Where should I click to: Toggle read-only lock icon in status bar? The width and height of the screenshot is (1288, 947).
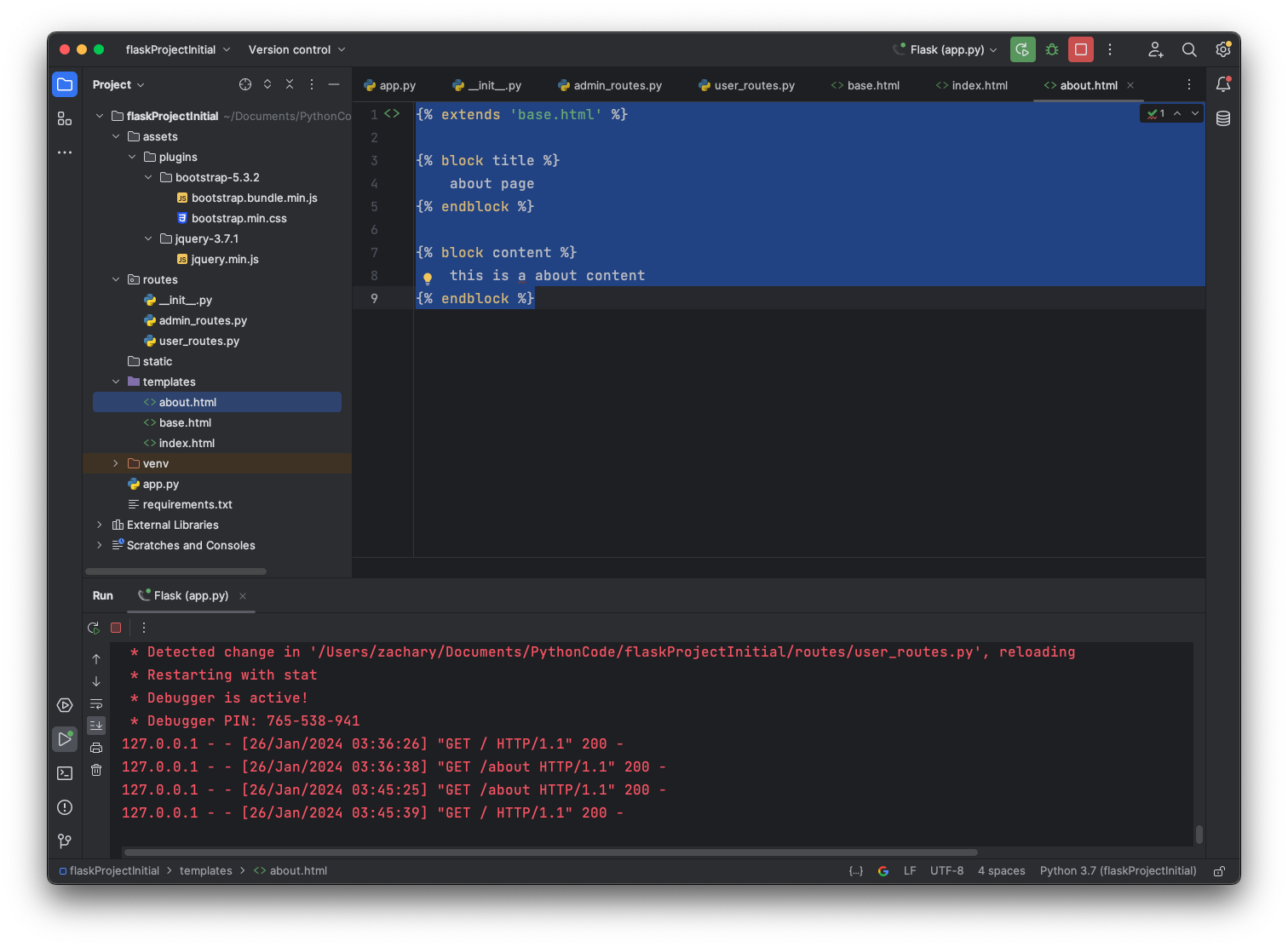[x=1219, y=870]
